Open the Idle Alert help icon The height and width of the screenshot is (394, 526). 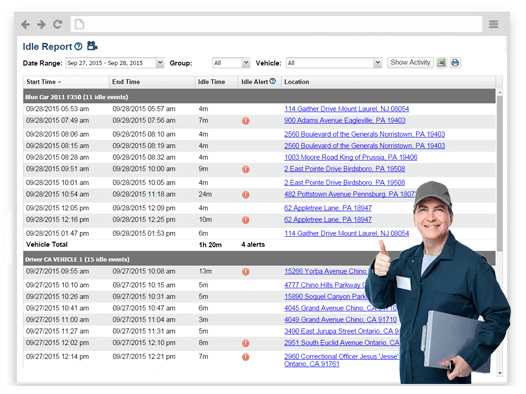click(x=272, y=81)
